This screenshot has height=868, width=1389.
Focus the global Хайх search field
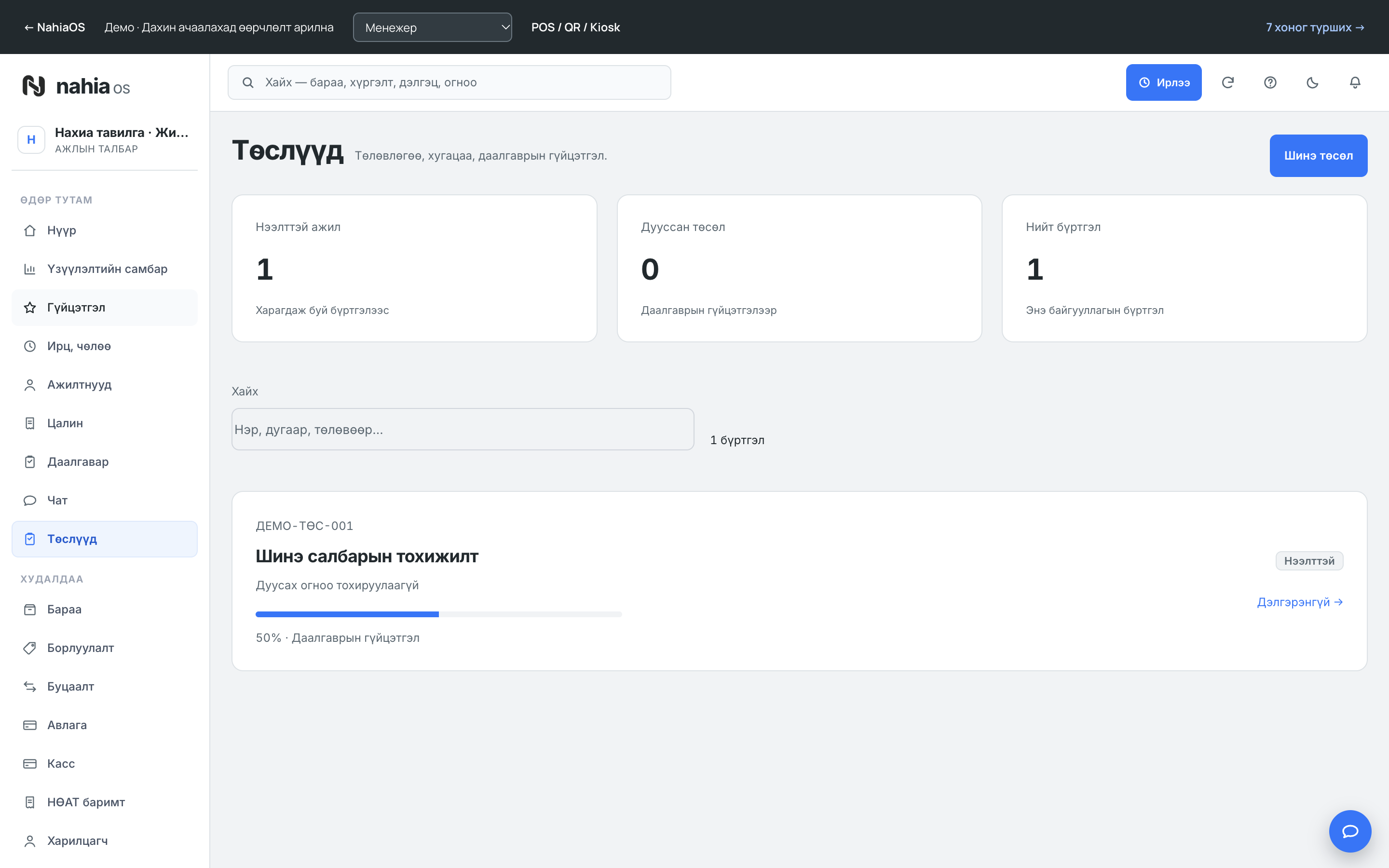(x=449, y=82)
